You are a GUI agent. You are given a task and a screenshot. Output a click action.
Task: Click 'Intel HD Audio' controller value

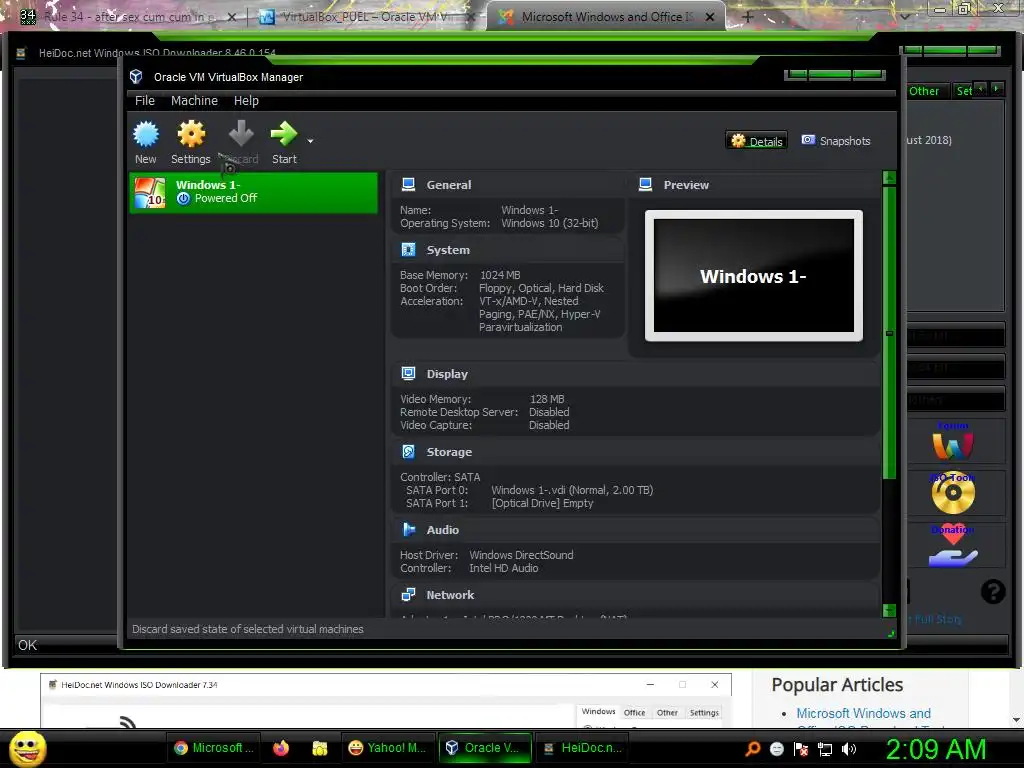pos(504,568)
